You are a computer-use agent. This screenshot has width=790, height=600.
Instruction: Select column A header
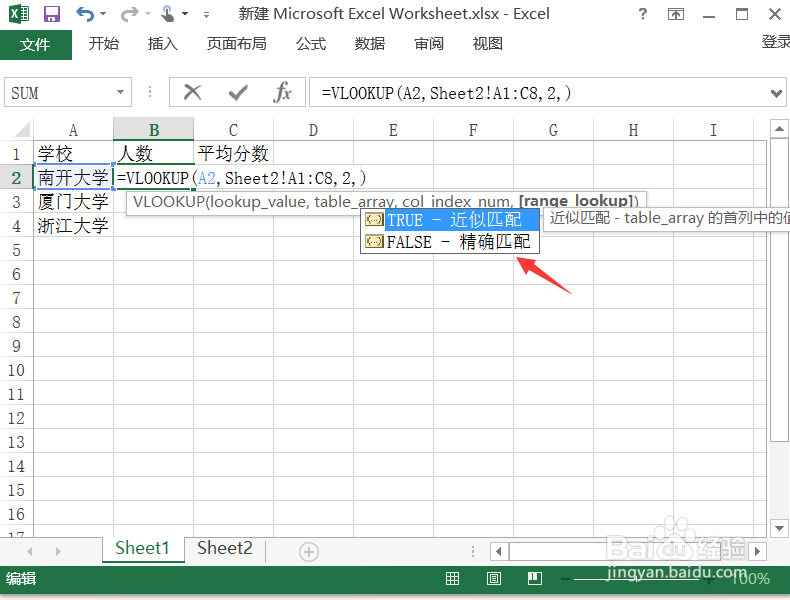pos(74,130)
